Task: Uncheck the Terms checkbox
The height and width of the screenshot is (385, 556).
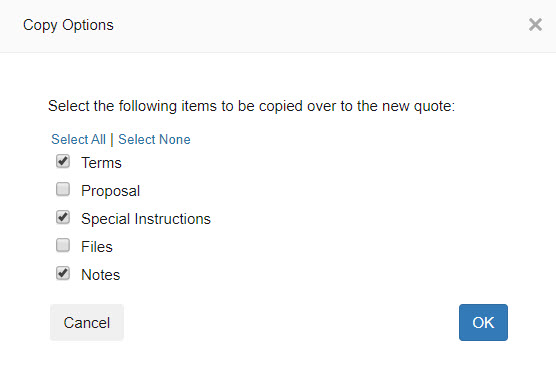Action: click(63, 161)
